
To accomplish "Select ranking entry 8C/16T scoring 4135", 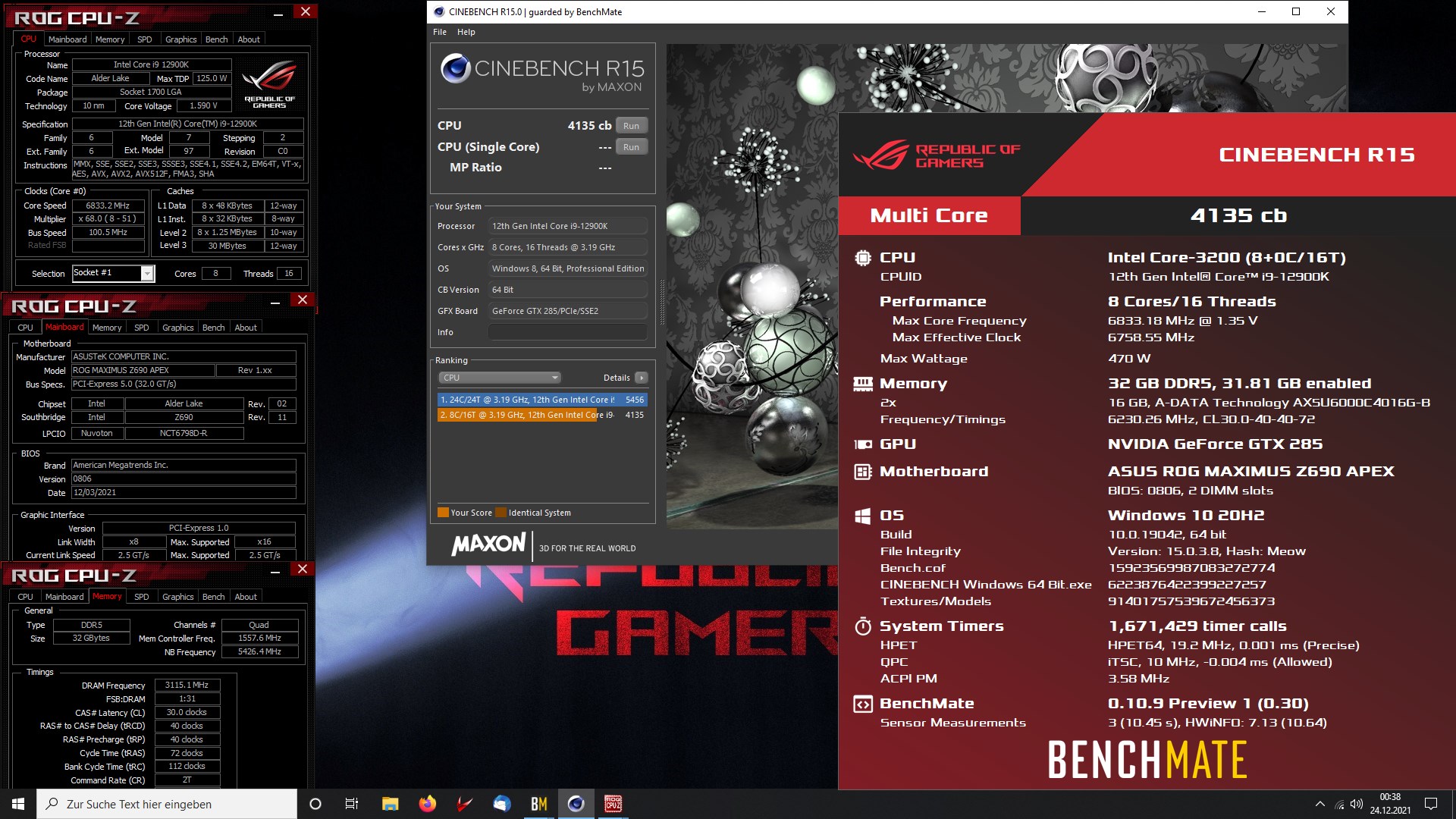I will (x=542, y=415).
